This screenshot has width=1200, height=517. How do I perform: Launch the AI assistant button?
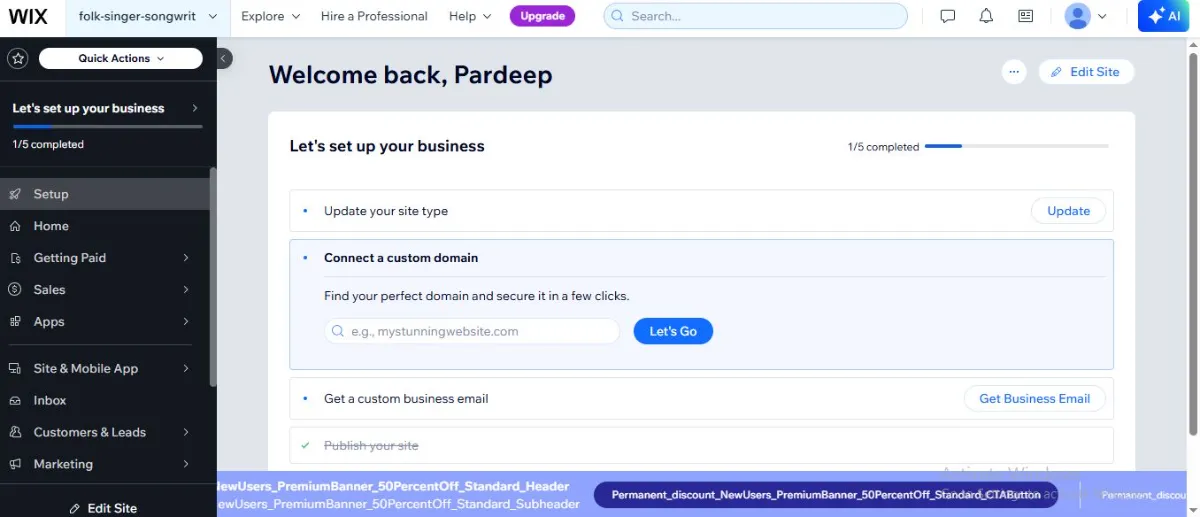click(x=1163, y=16)
